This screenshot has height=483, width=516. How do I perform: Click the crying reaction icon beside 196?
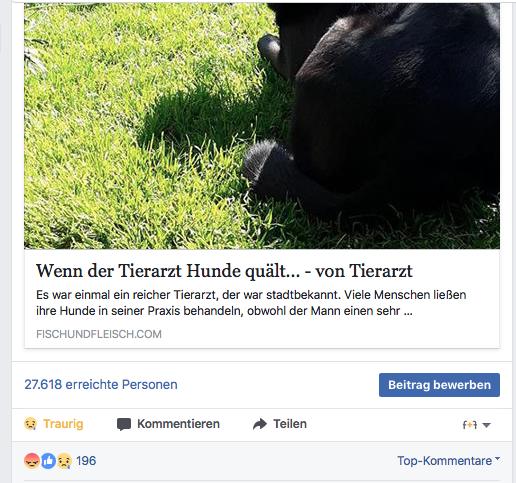[x=64, y=461]
